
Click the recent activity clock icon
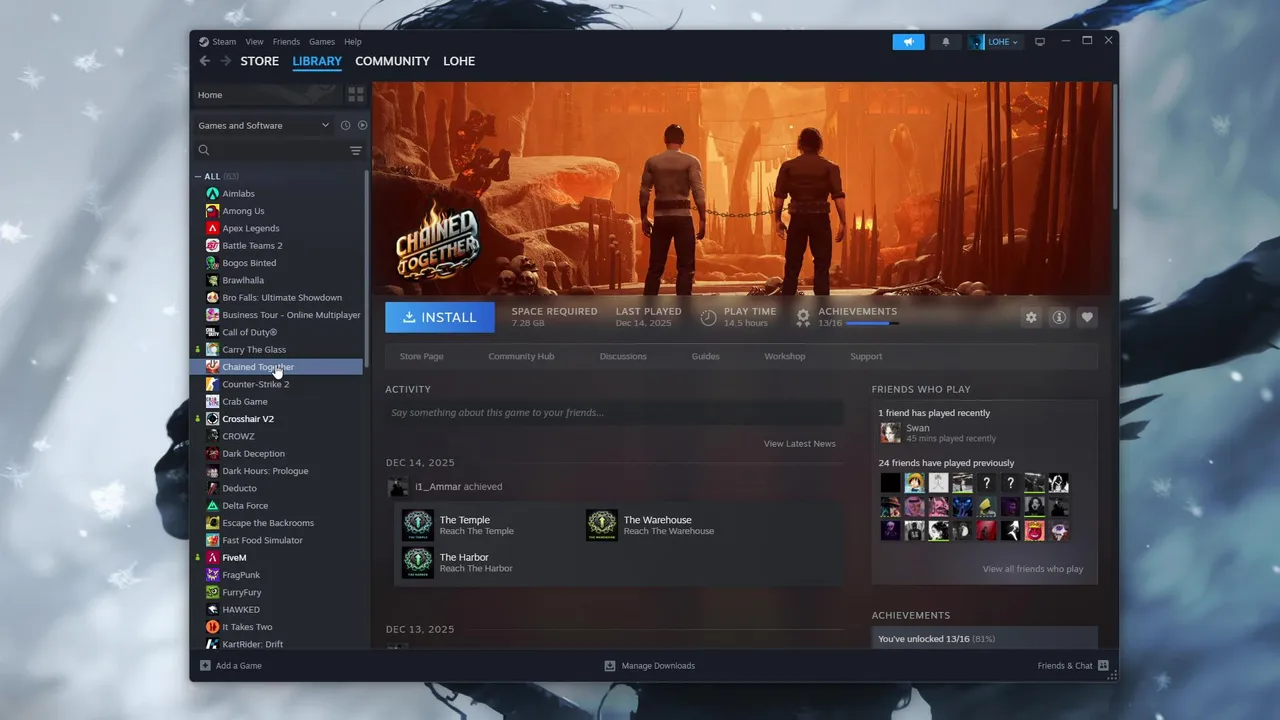coord(345,126)
